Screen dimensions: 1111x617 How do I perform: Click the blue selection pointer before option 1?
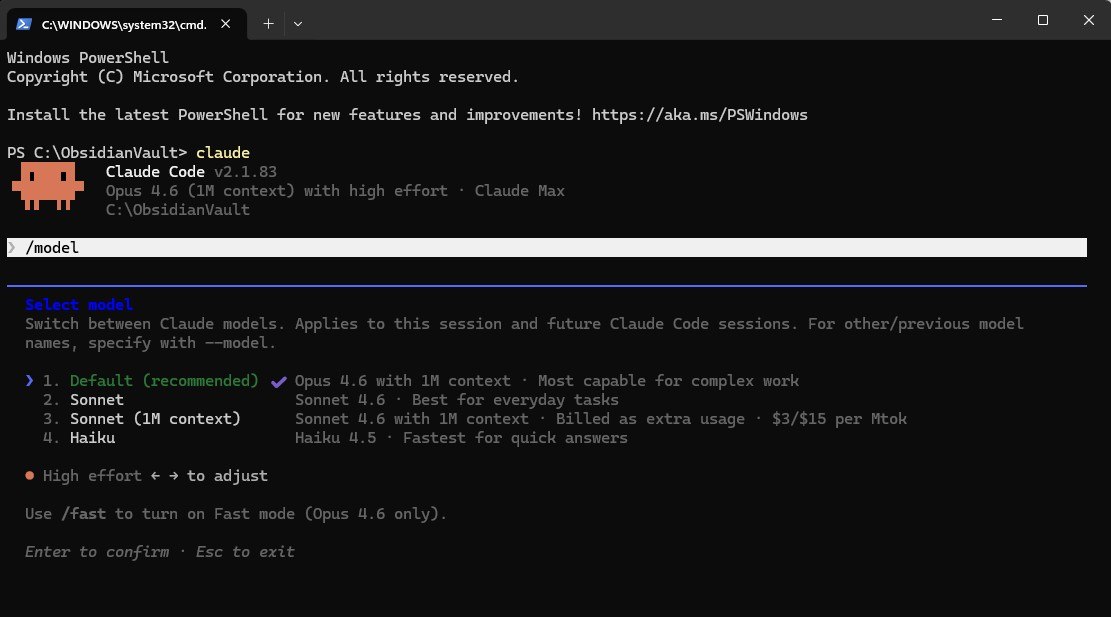point(30,381)
